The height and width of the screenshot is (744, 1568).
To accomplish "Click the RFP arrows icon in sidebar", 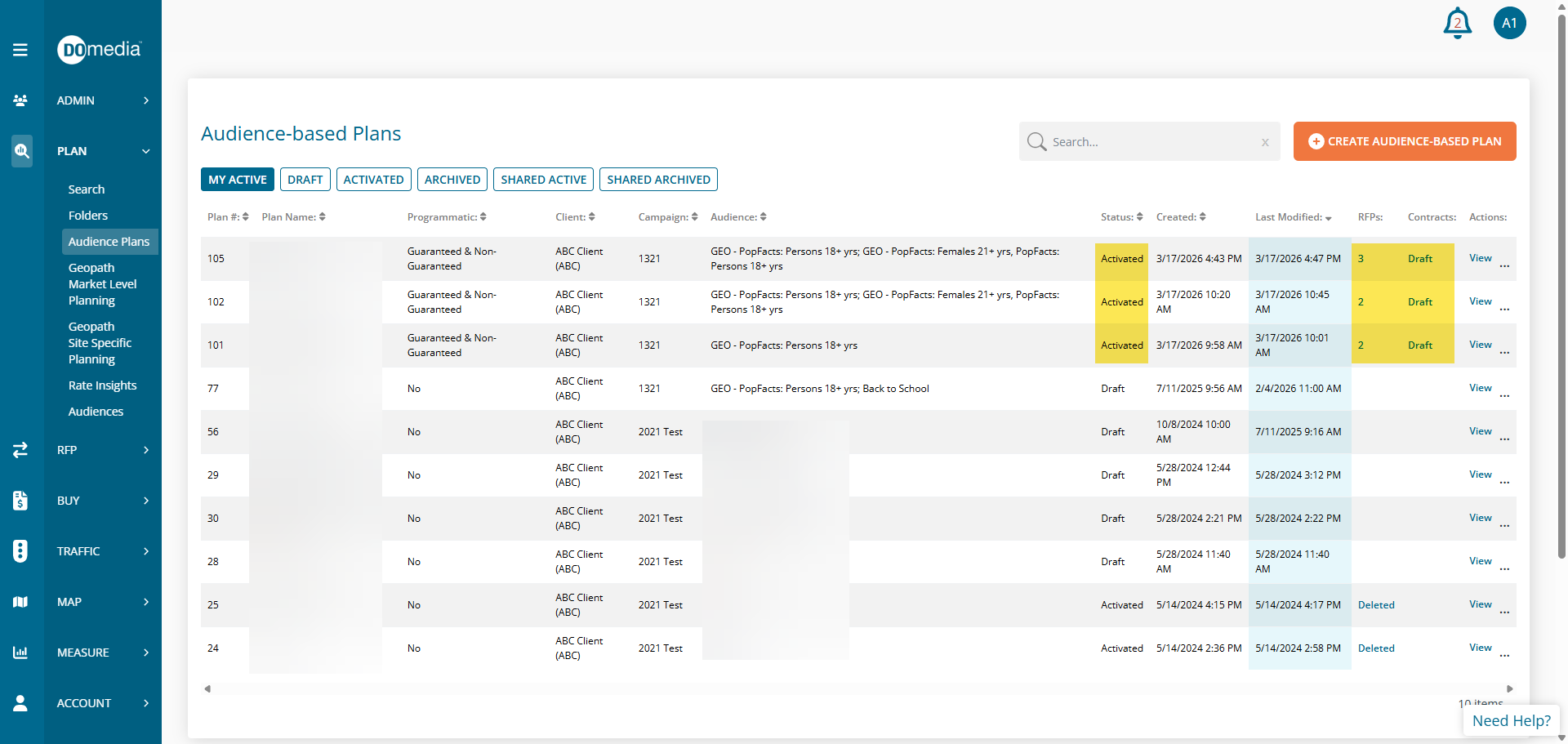I will tap(20, 450).
